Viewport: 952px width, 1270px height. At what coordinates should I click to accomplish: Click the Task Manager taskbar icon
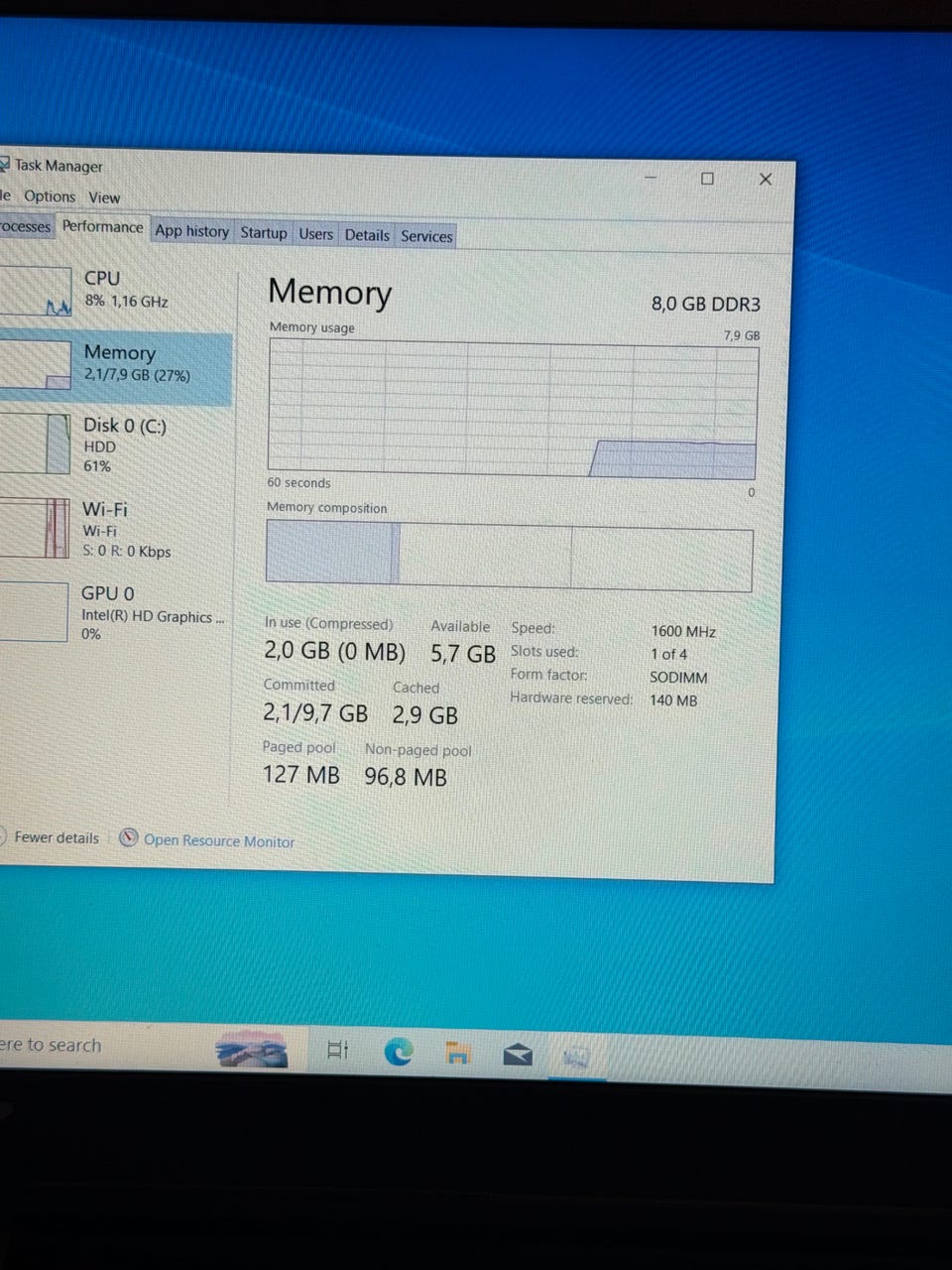point(576,1057)
